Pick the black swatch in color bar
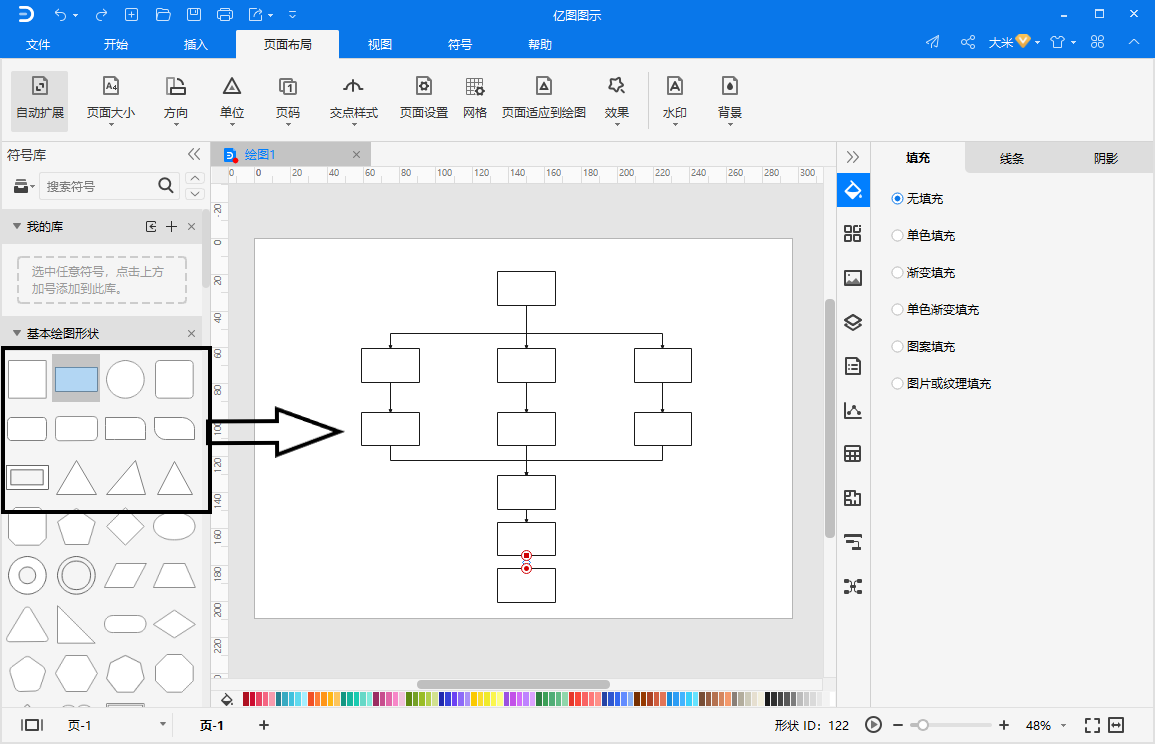The image size is (1155, 744). pos(769,699)
